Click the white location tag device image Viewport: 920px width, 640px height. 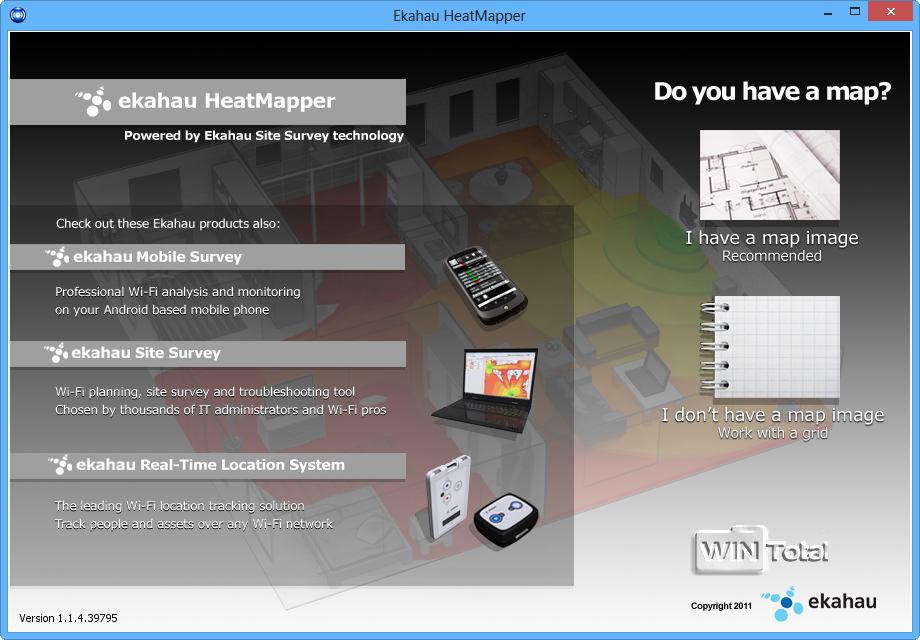[448, 497]
